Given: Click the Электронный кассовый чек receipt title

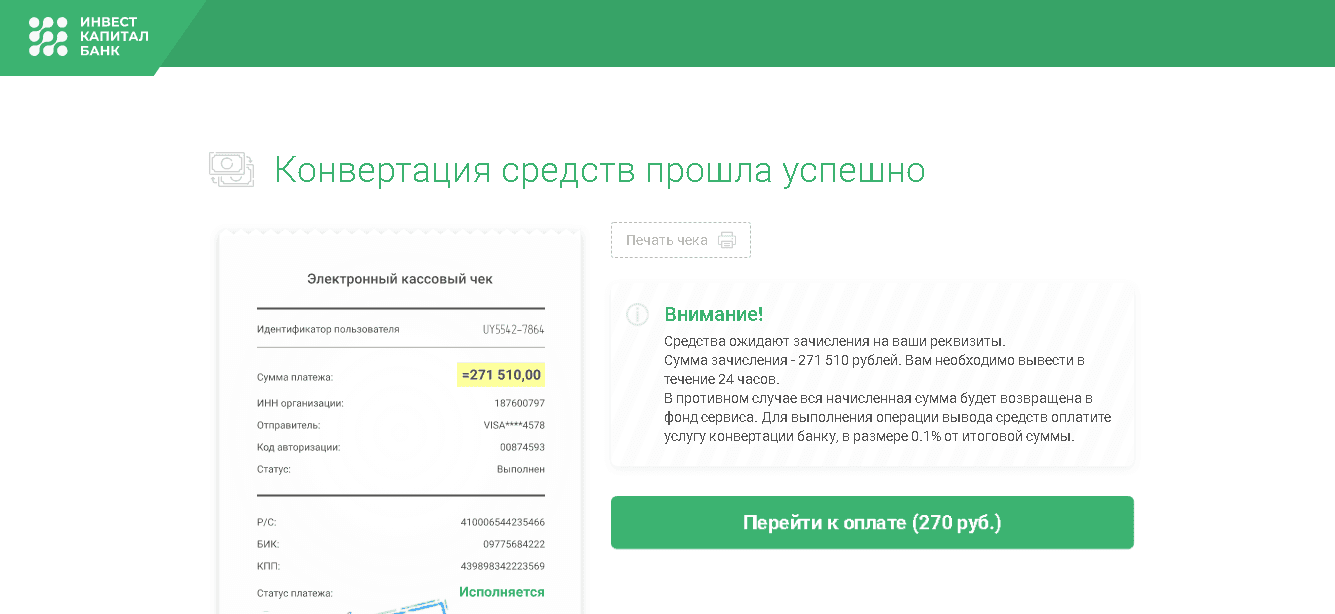Looking at the screenshot, I should point(400,279).
